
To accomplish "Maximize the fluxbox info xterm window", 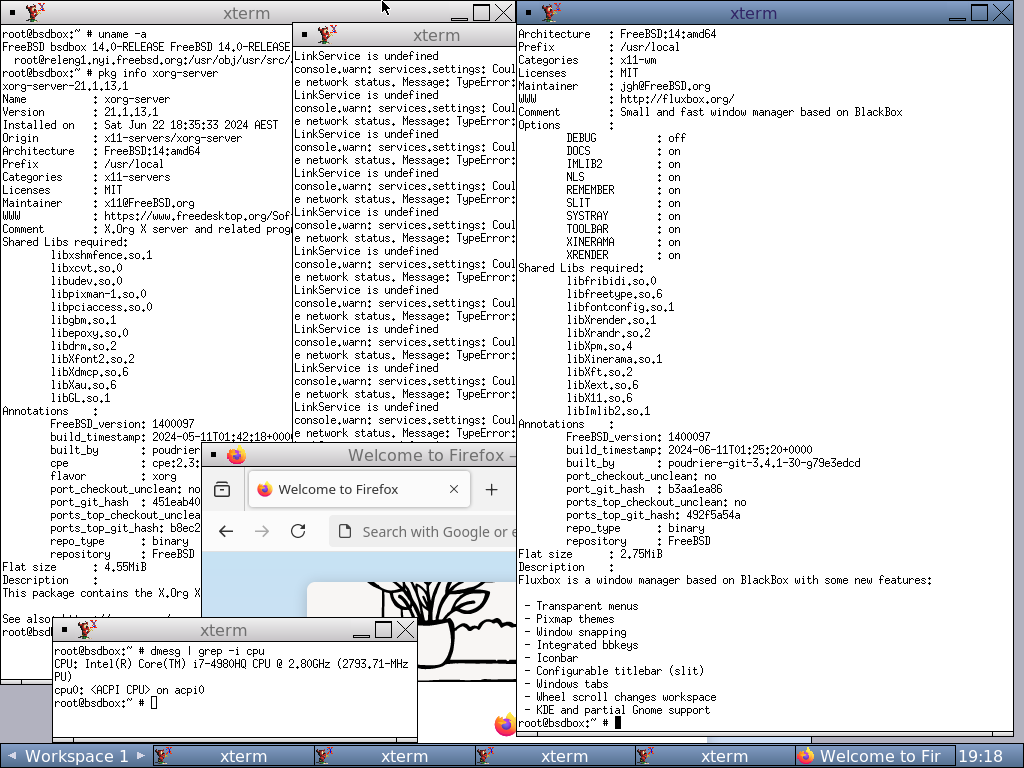I will 980,12.
